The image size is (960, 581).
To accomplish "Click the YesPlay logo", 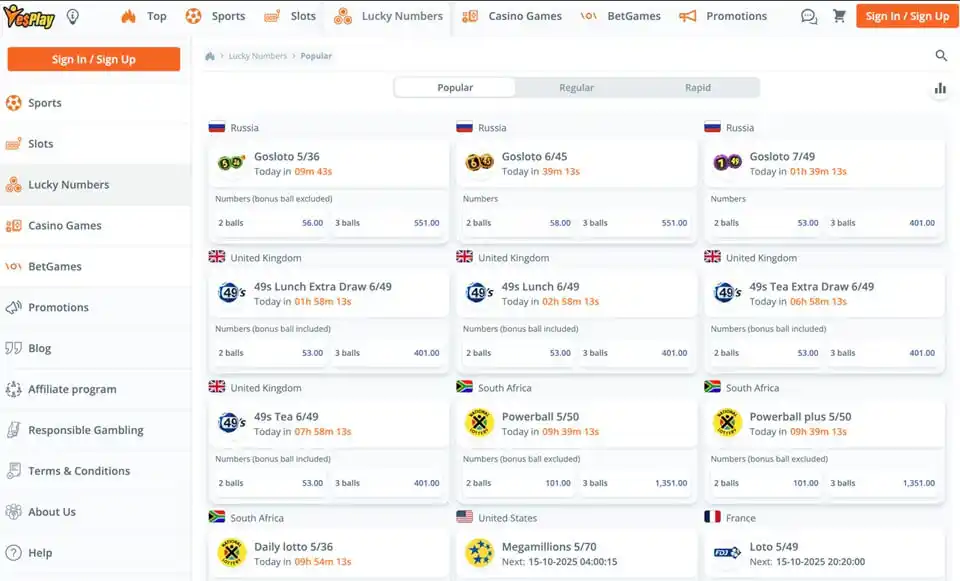I will pos(28,16).
